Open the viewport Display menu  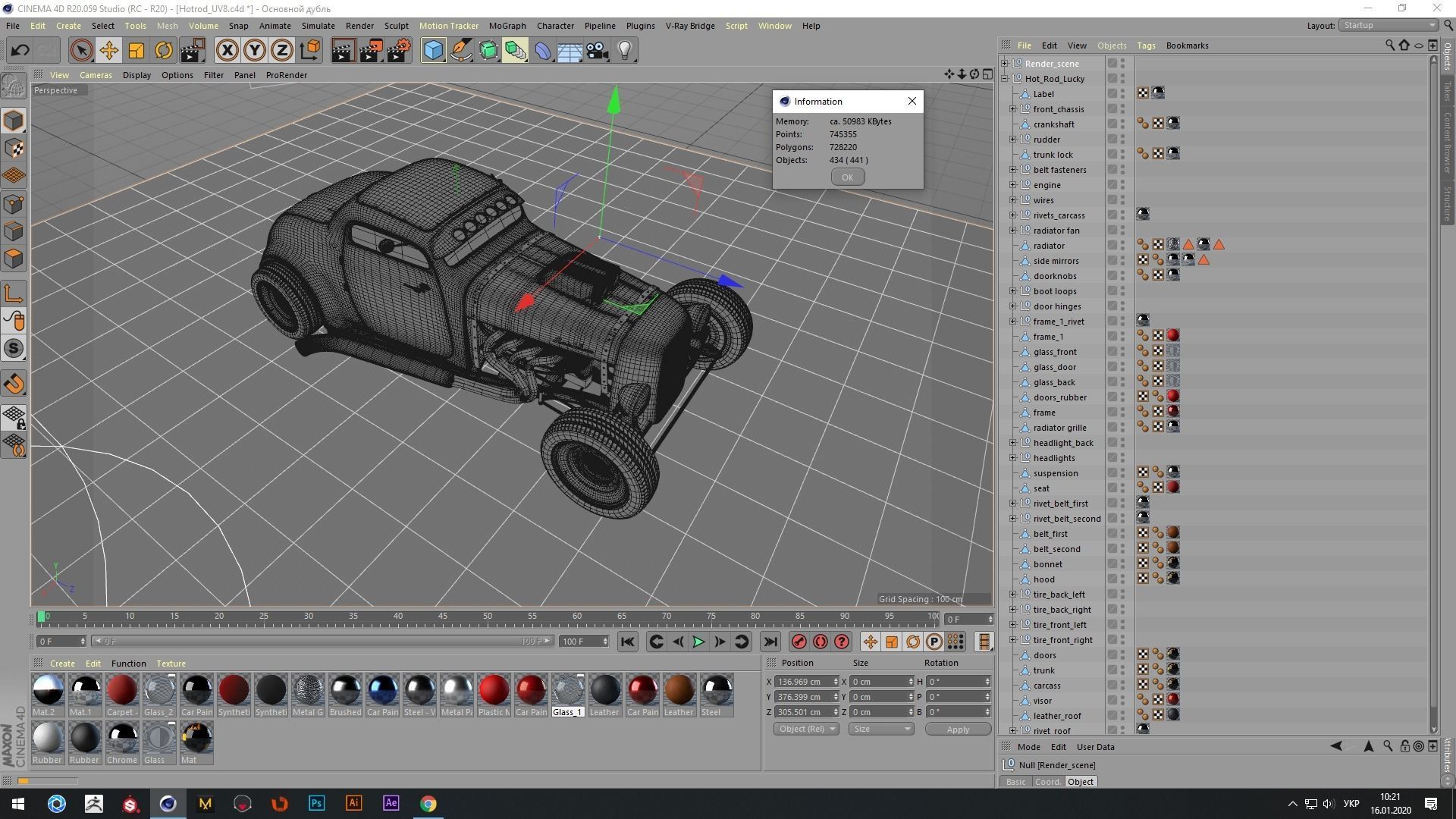pos(136,75)
